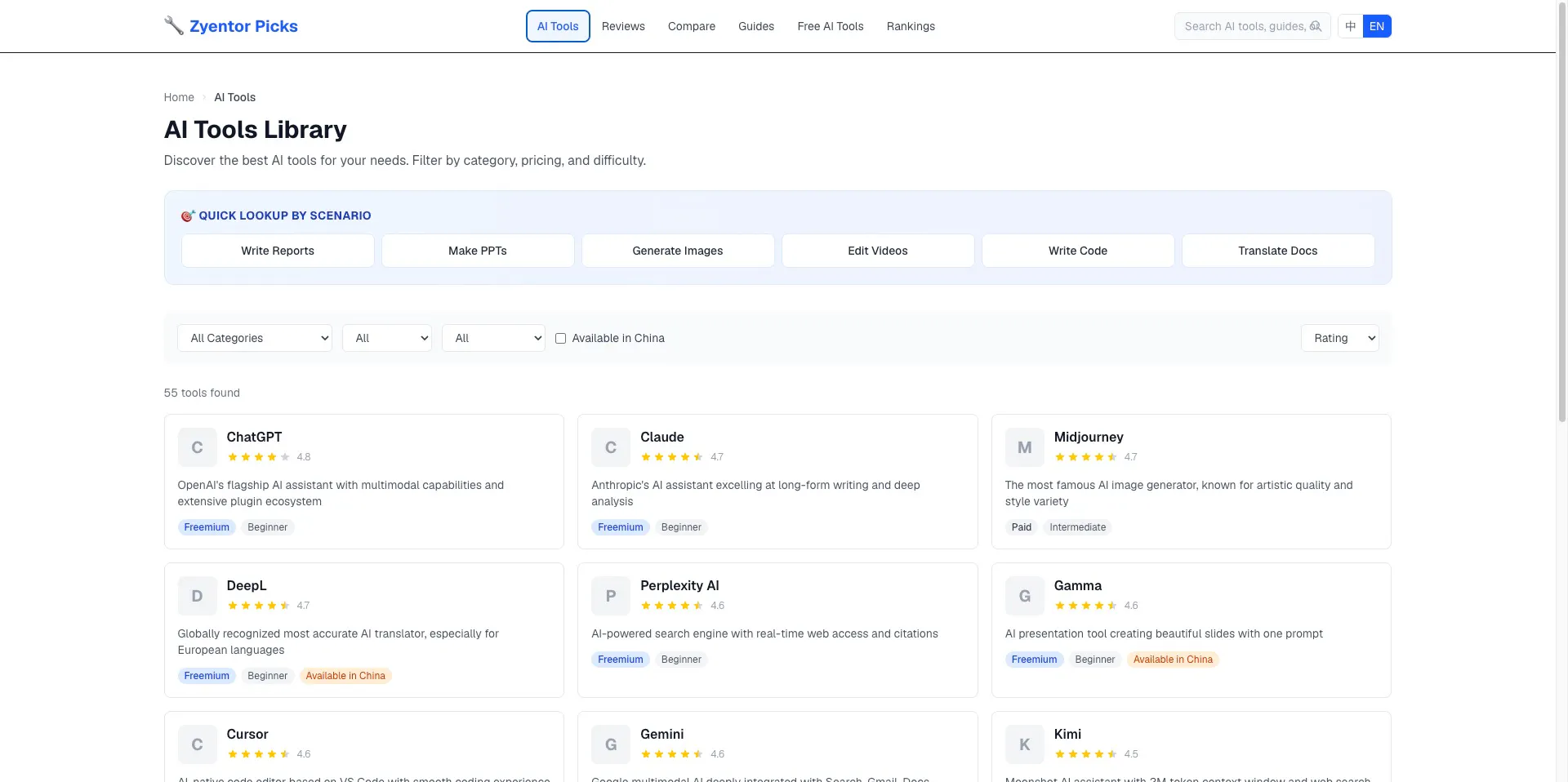Screen dimensions: 1568x782
Task: Click the Beginner tag on Claude card
Action: (x=681, y=527)
